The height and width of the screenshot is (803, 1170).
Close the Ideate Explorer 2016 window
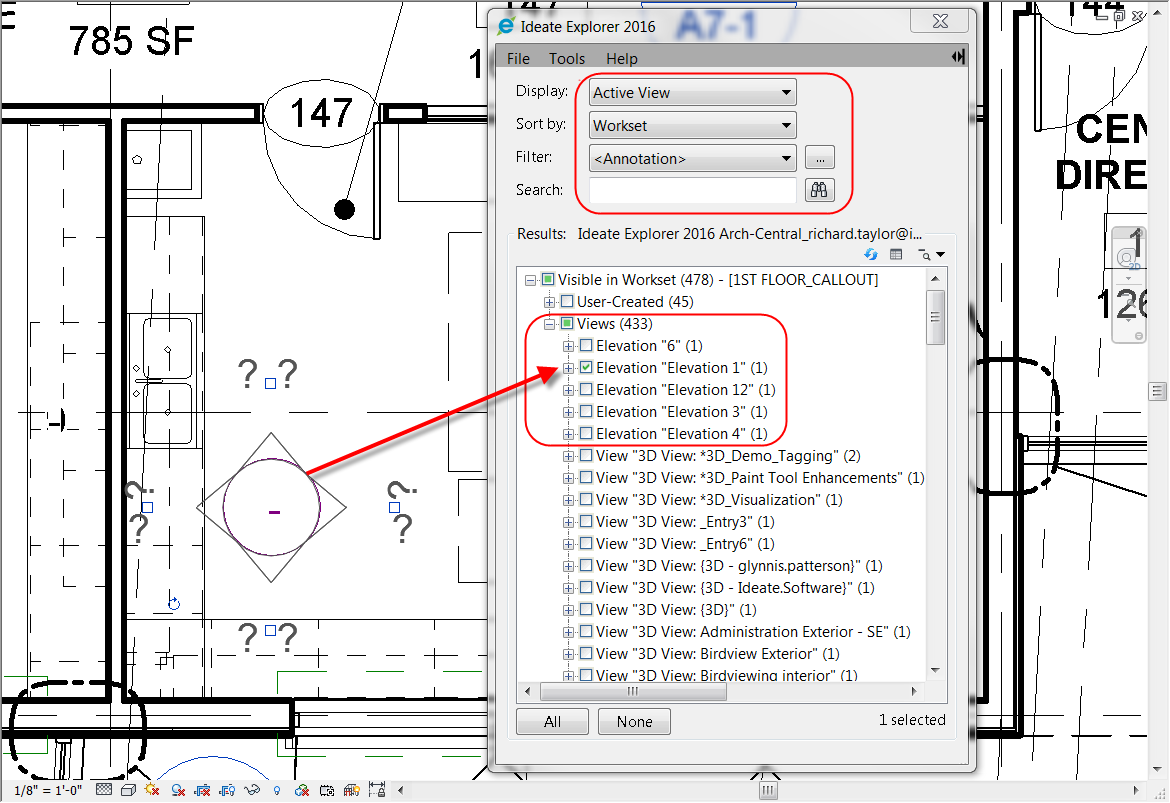coord(940,21)
